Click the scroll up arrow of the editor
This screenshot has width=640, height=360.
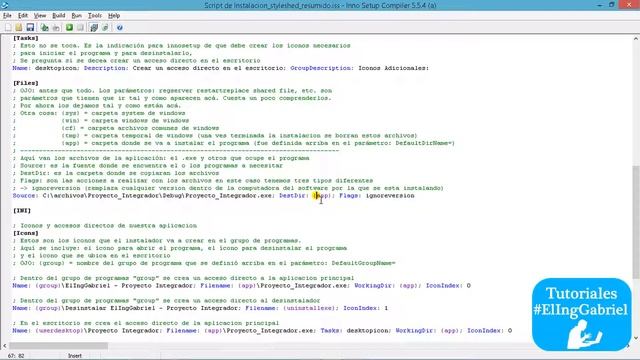636,39
